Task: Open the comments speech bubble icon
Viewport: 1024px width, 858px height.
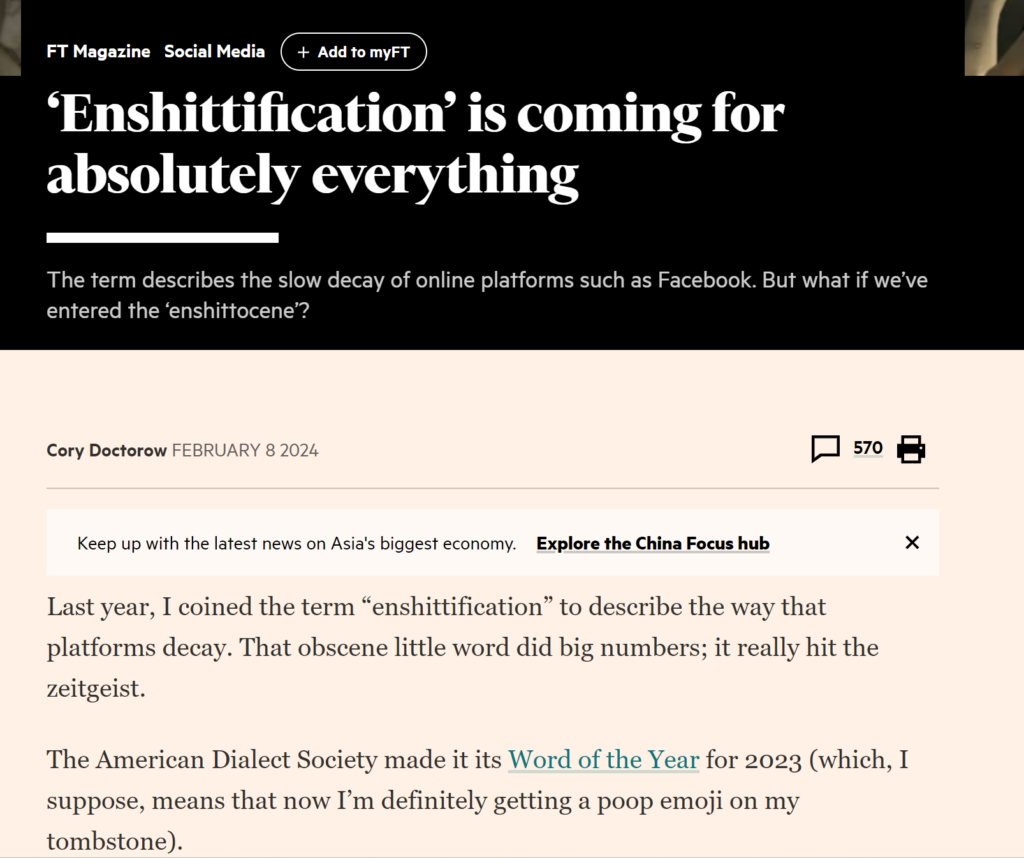Action: click(x=825, y=449)
